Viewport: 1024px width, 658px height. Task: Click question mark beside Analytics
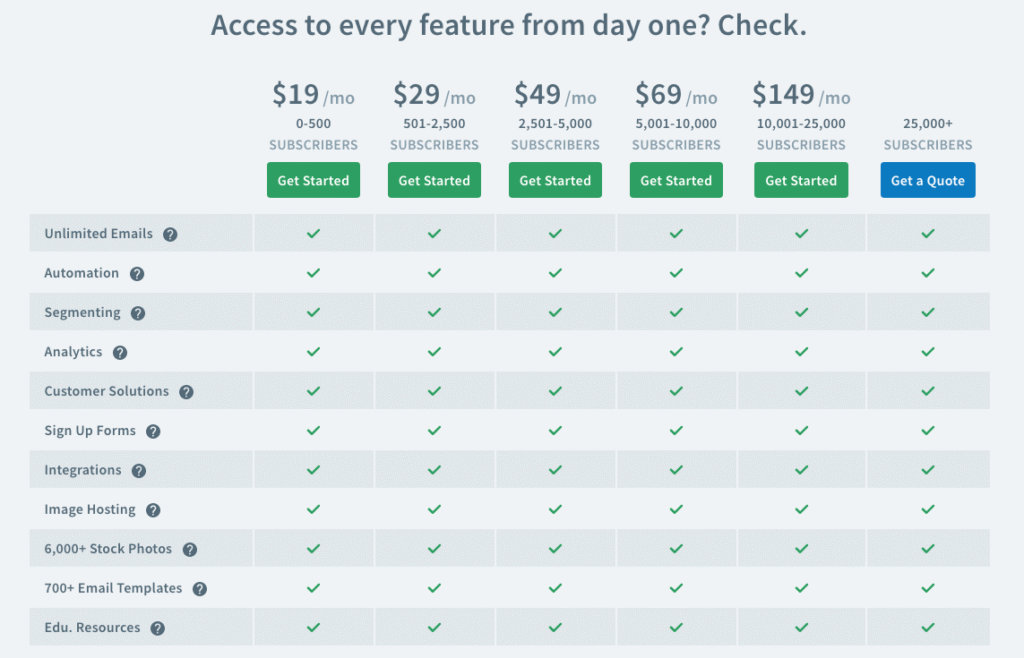(120, 353)
